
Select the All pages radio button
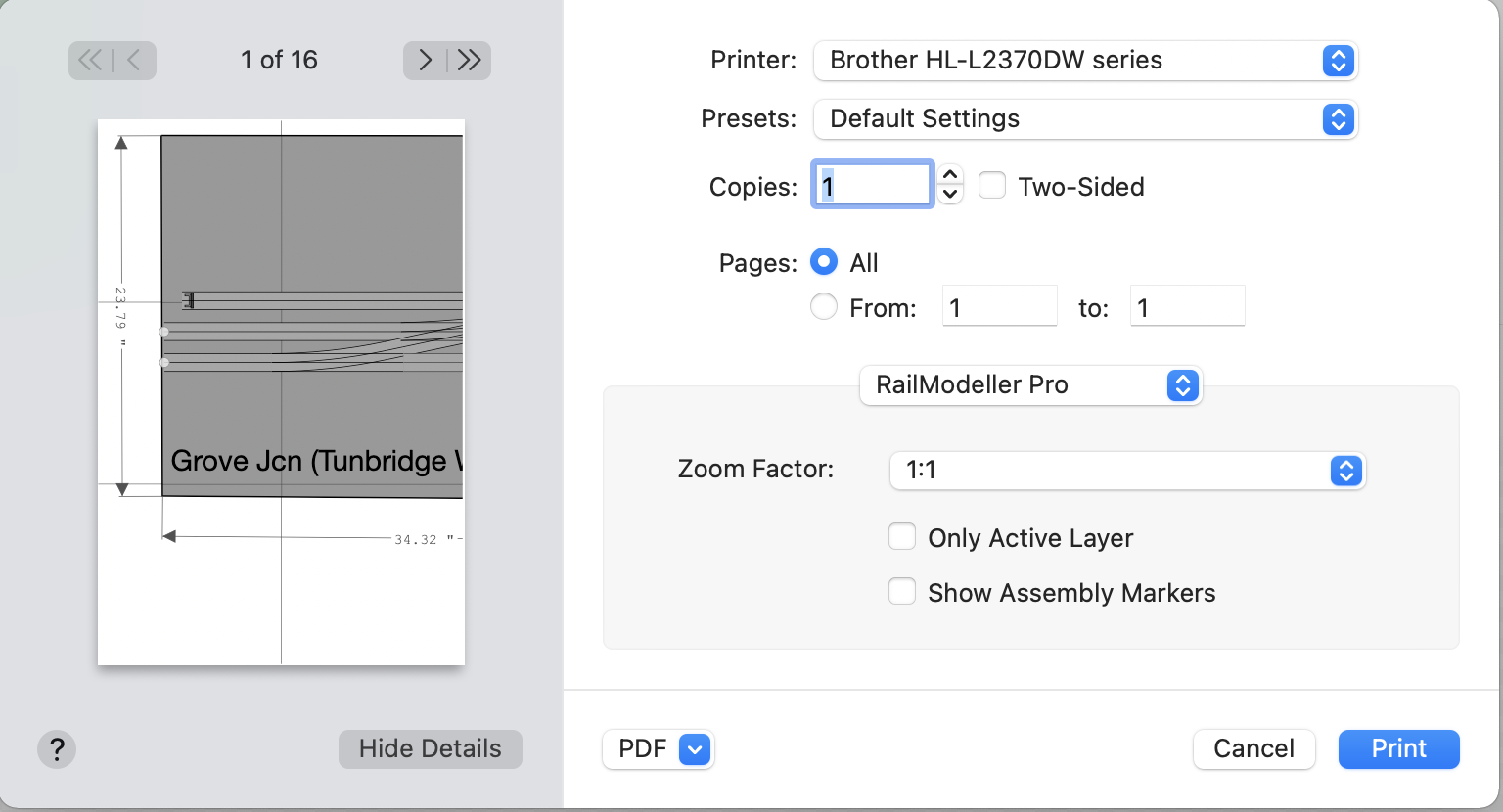click(824, 262)
